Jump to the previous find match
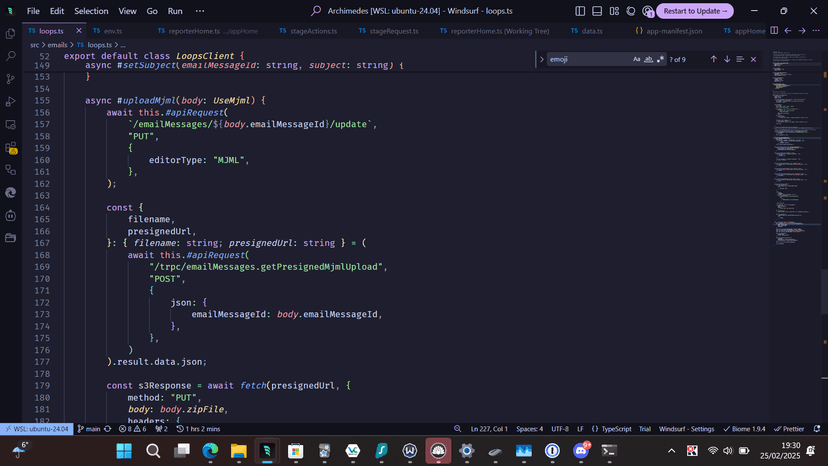Screen dimensions: 828x466 click(713, 59)
